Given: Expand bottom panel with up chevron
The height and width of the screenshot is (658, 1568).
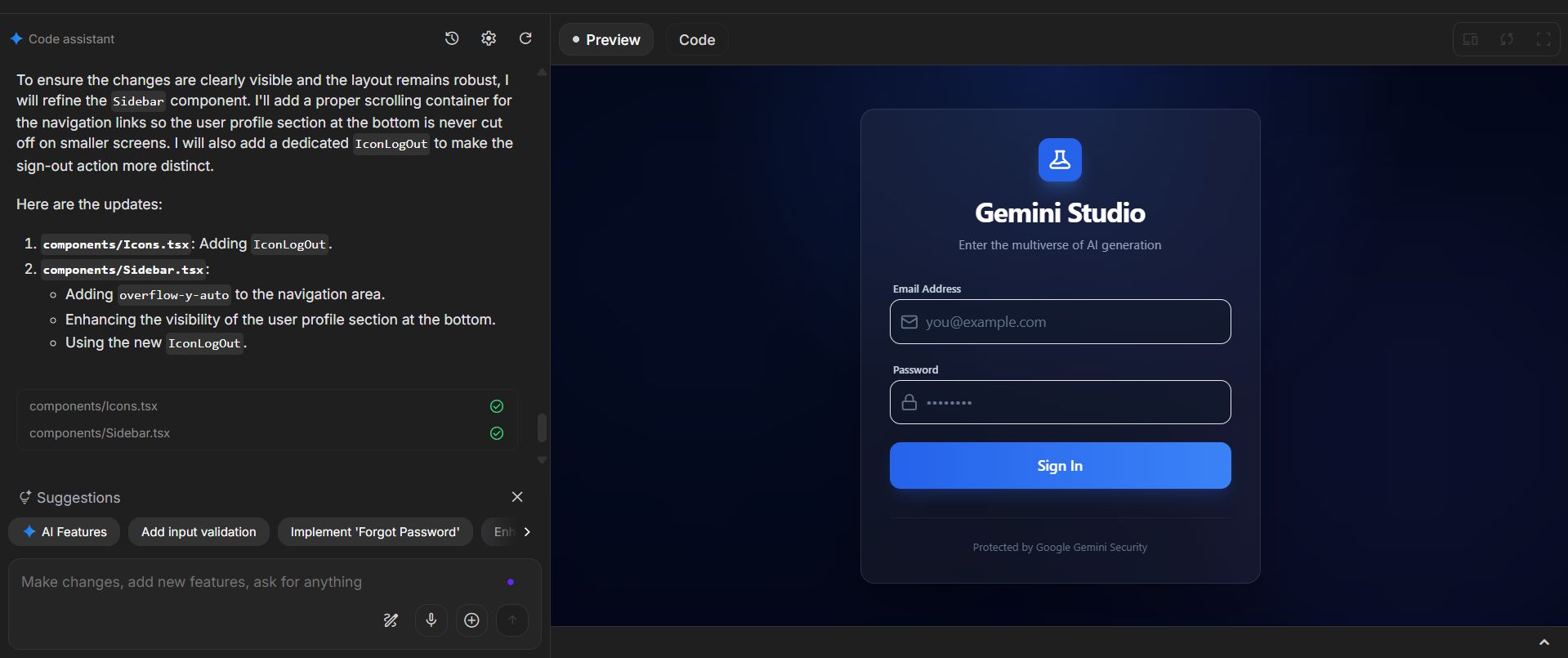Looking at the screenshot, I should click(x=1544, y=642).
